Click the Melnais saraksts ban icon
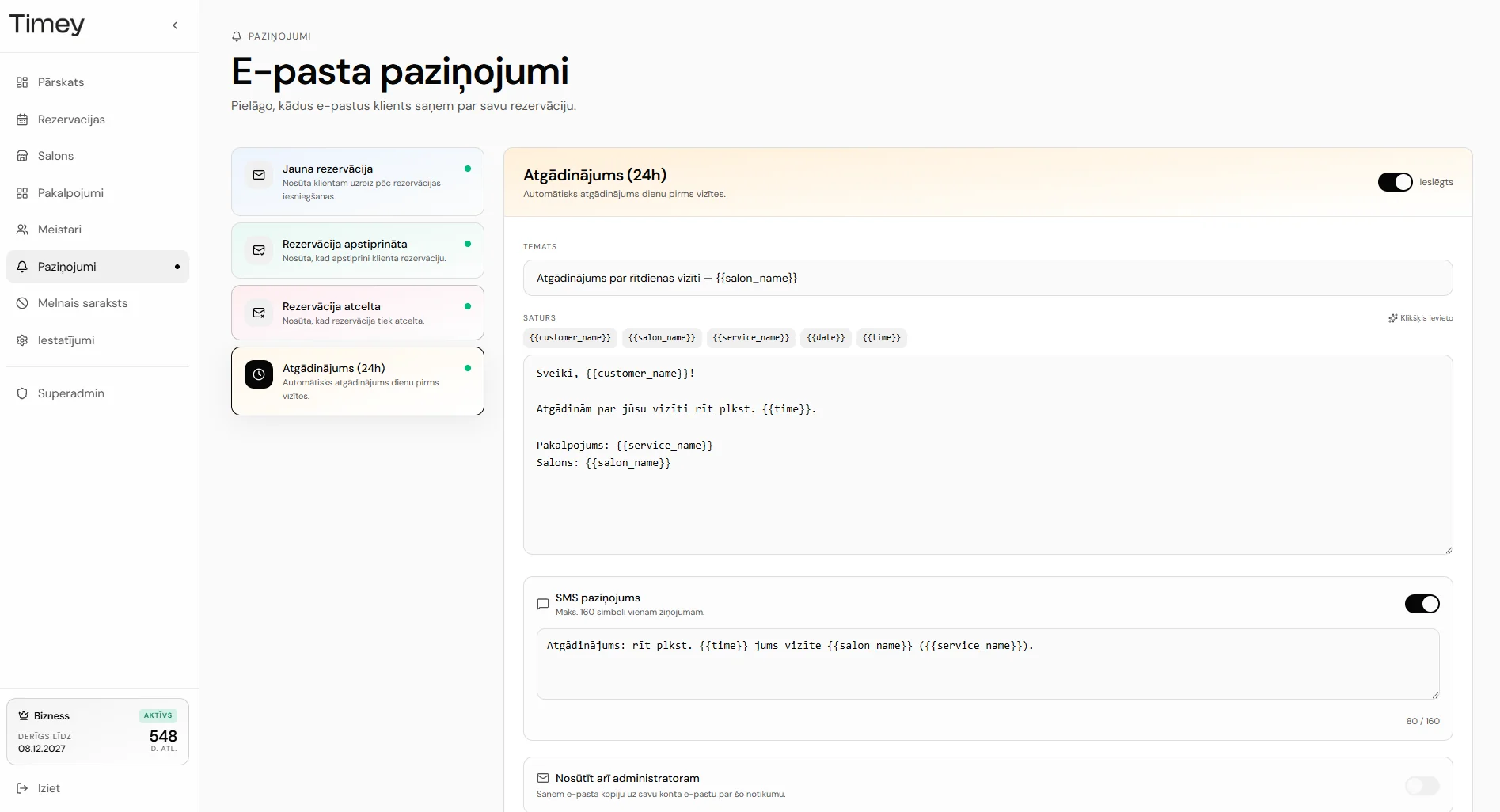This screenshot has height=812, width=1500. coord(22,303)
